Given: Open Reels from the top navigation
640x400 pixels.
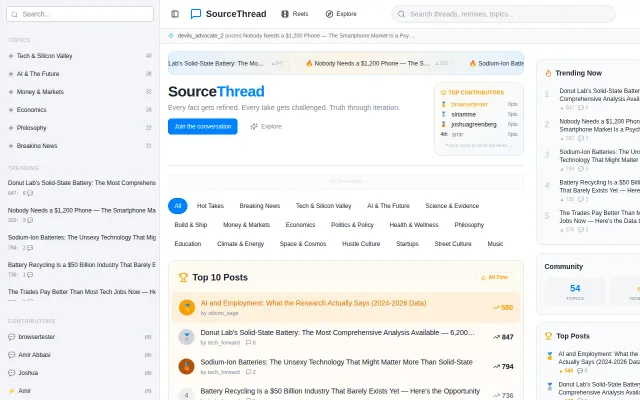Looking at the screenshot, I should point(295,14).
